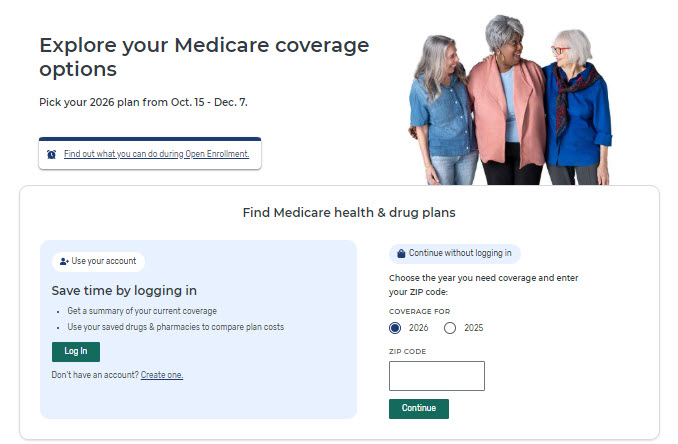Viewport: 678px width, 444px height.
Task: Choose the 2025 coverage year option
Action: pos(450,328)
